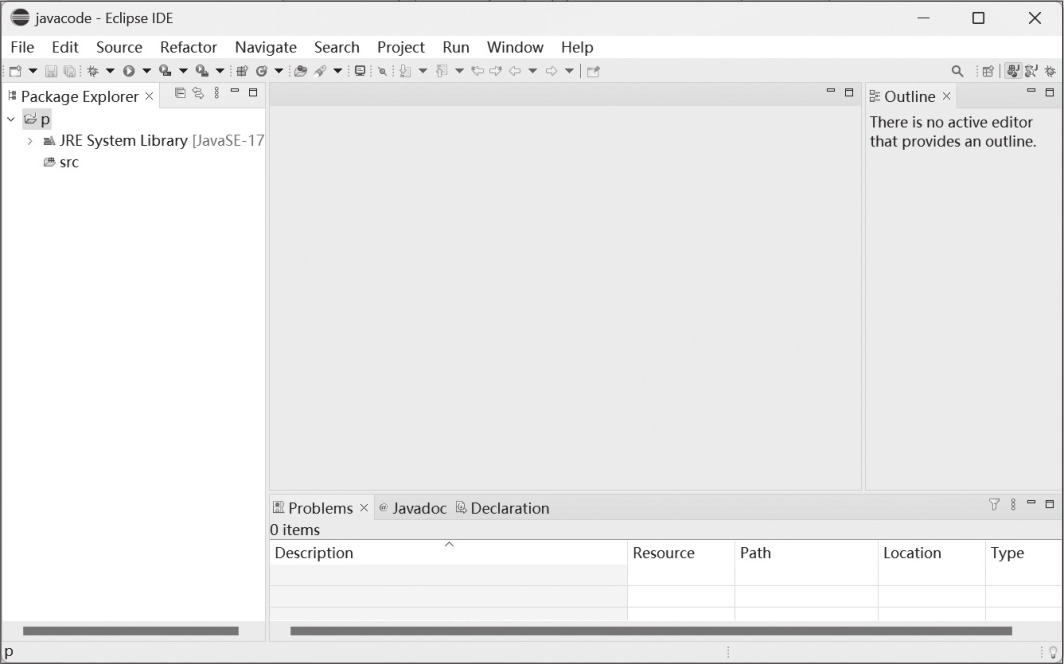Close the Problems tab
The height and width of the screenshot is (664, 1064).
click(364, 508)
